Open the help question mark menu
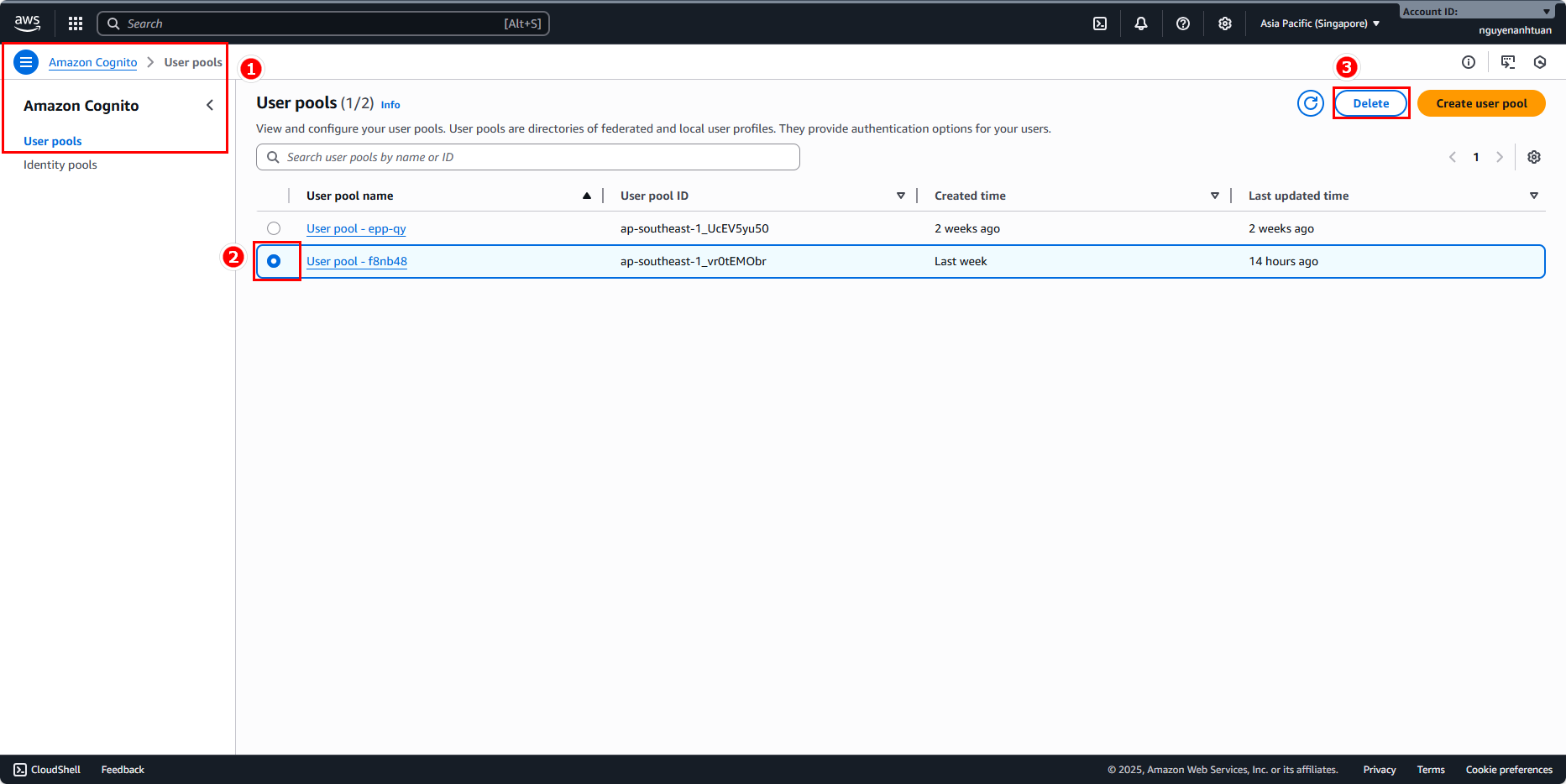1566x784 pixels. coord(1183,24)
